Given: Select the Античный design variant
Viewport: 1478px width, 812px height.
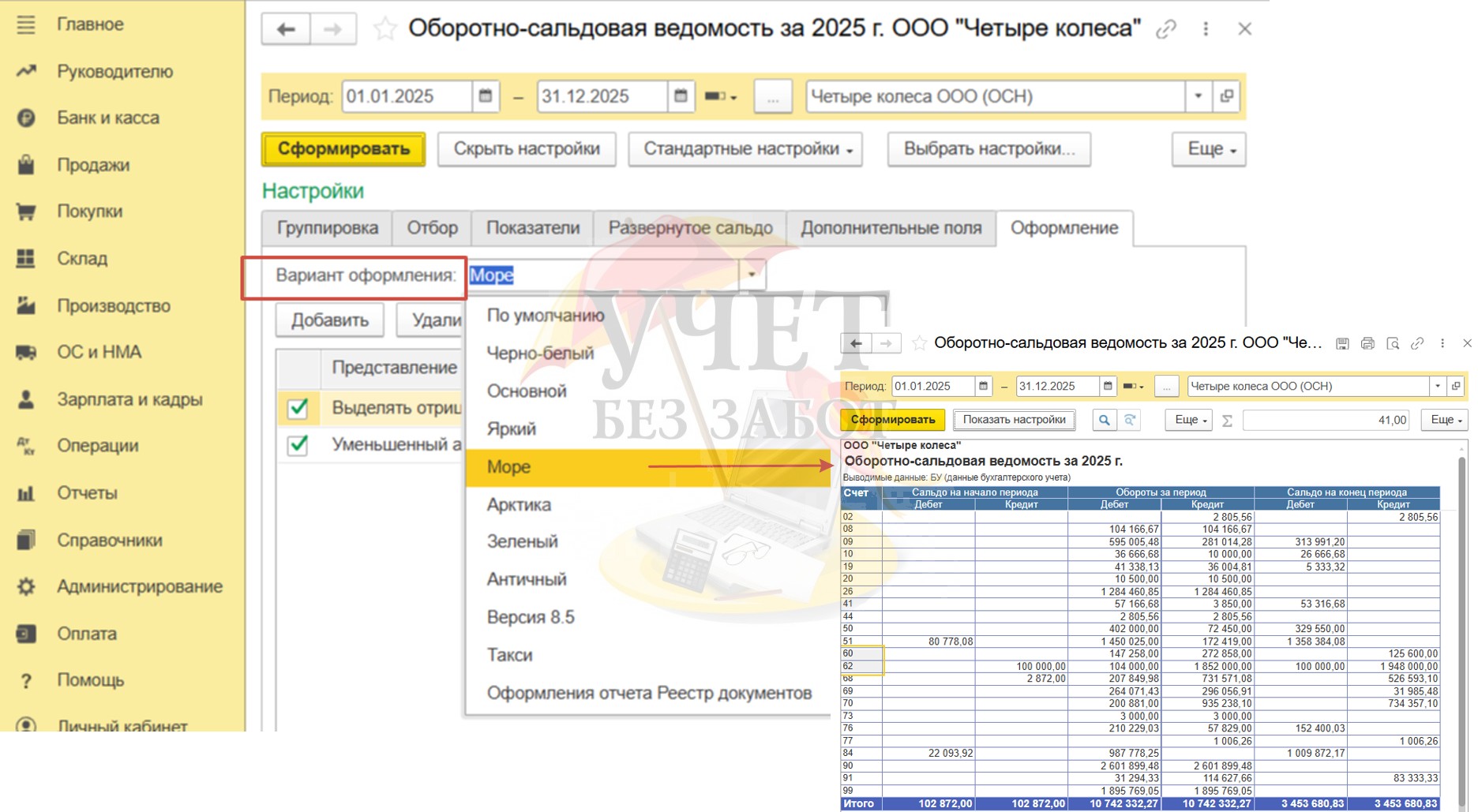Looking at the screenshot, I should point(647,579).
